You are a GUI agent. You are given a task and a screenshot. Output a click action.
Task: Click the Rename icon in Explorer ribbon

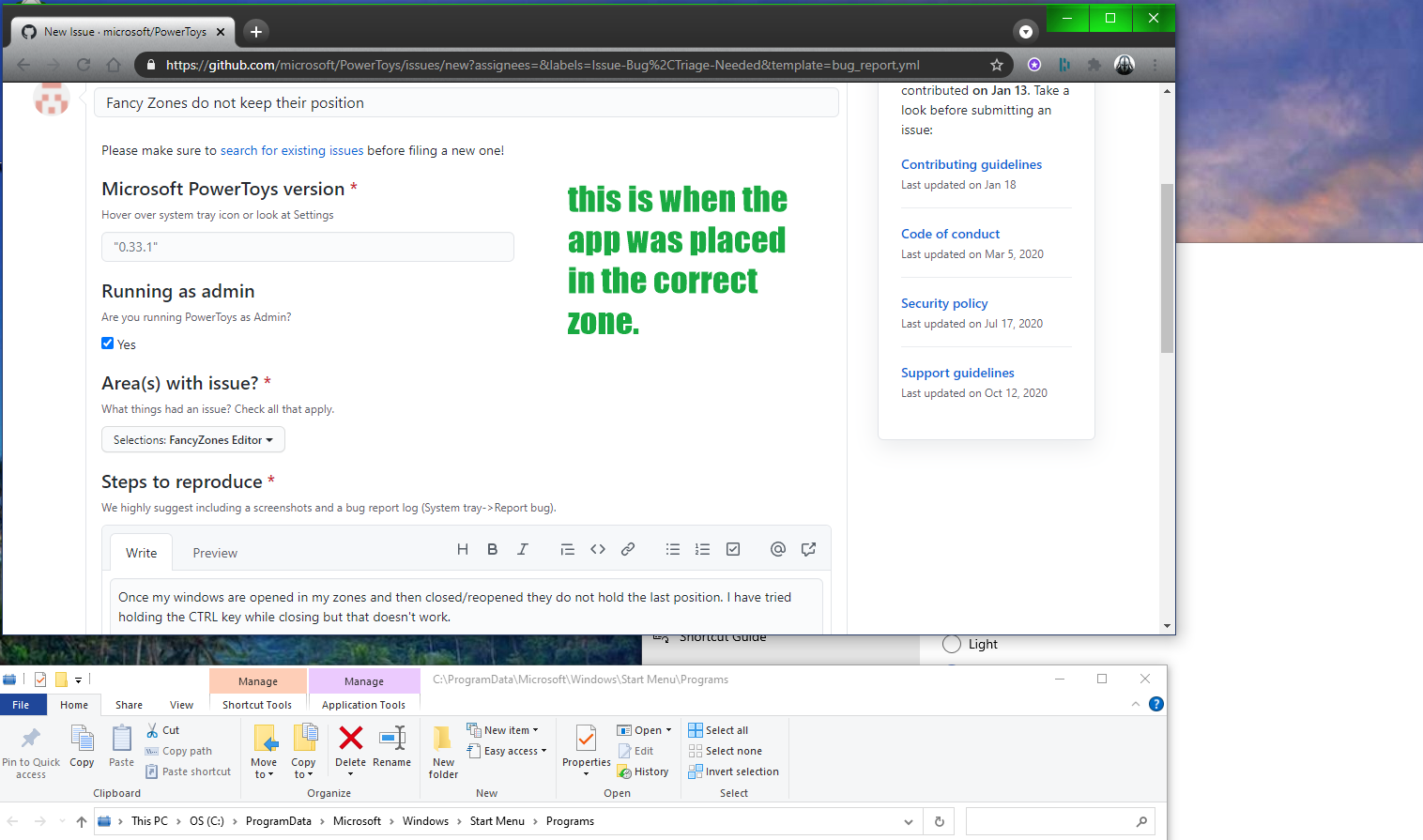pos(391,749)
